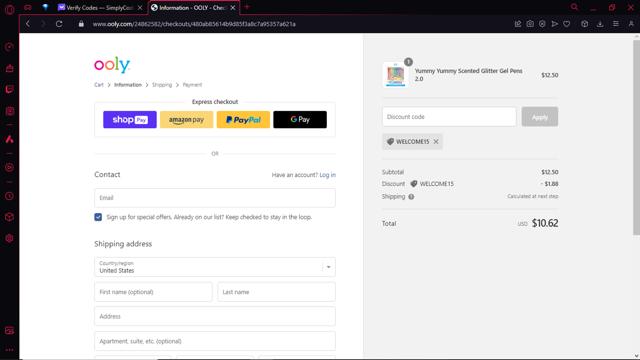
Task: Open History clock sidebar icon
Action: pyautogui.click(x=9, y=196)
